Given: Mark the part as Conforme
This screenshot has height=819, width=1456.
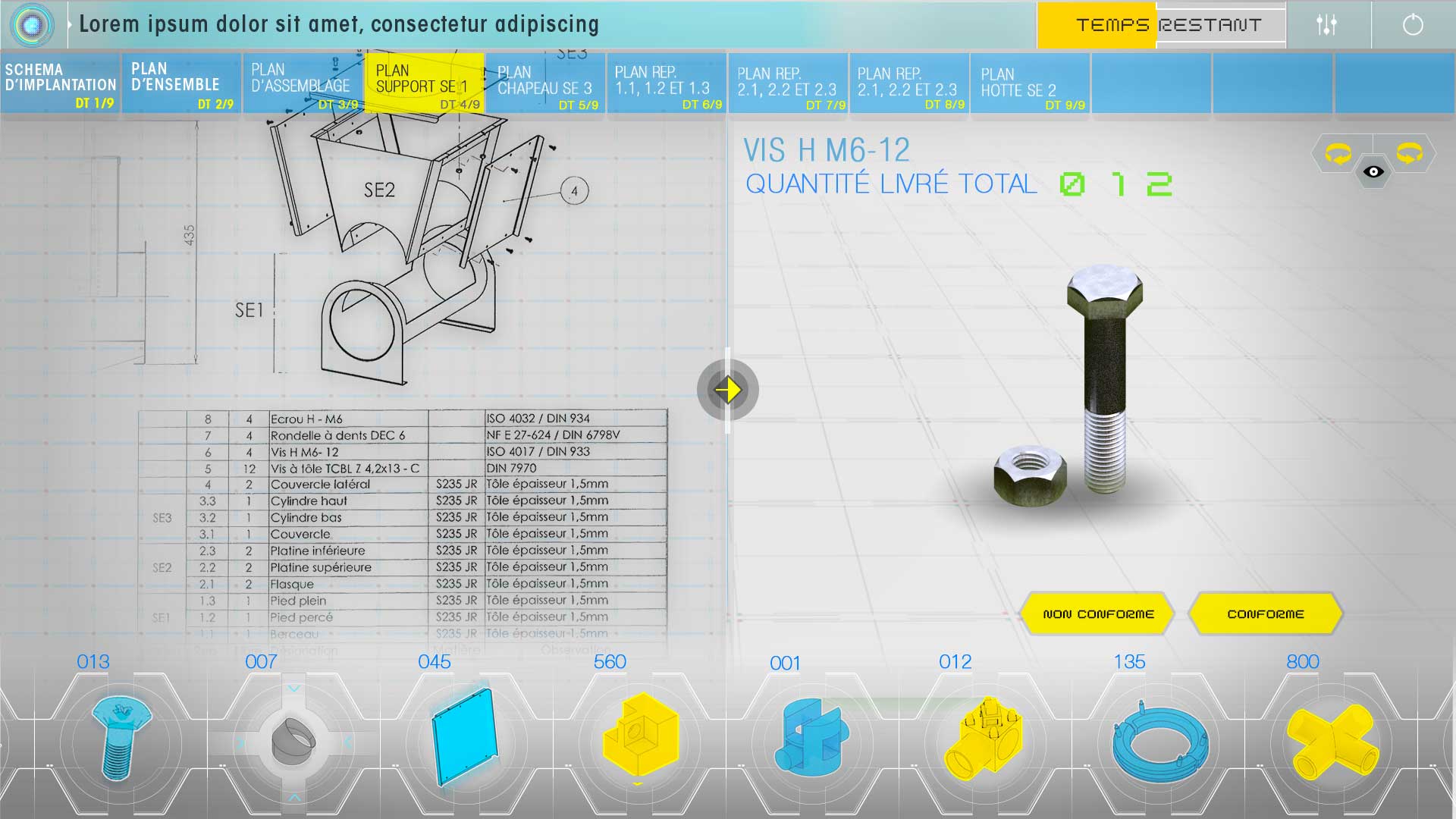Looking at the screenshot, I should tap(1266, 613).
